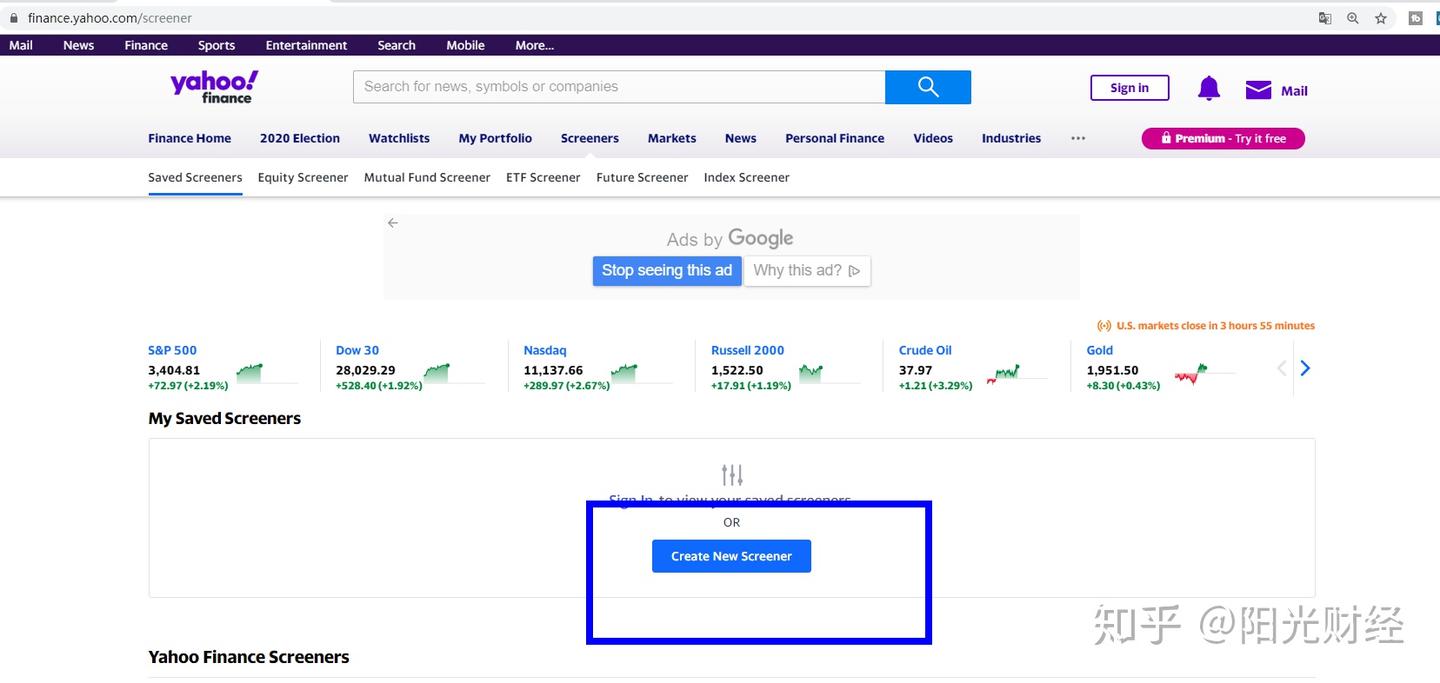Open the More... menu in the Yahoo navigation
1440x683 pixels.
533,44
